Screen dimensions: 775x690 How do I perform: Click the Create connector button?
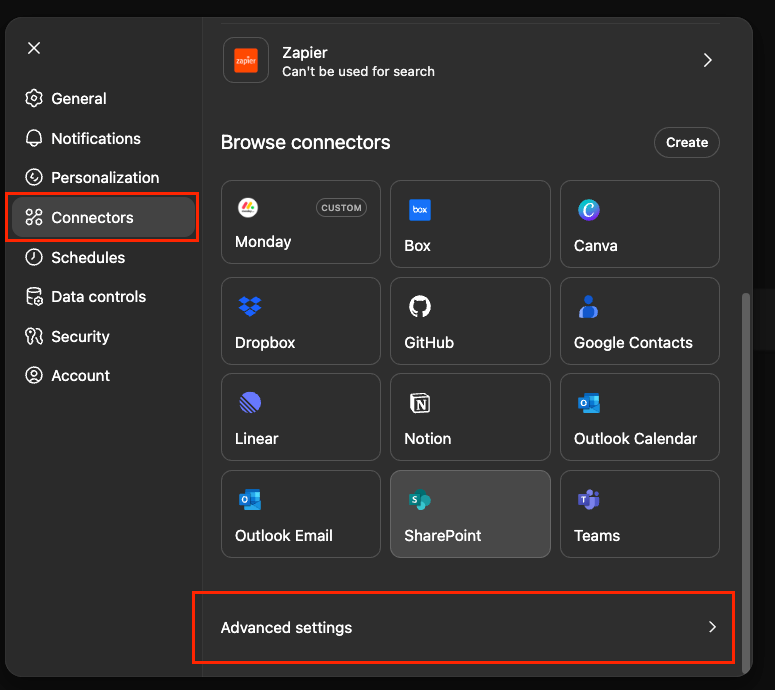click(x=687, y=142)
